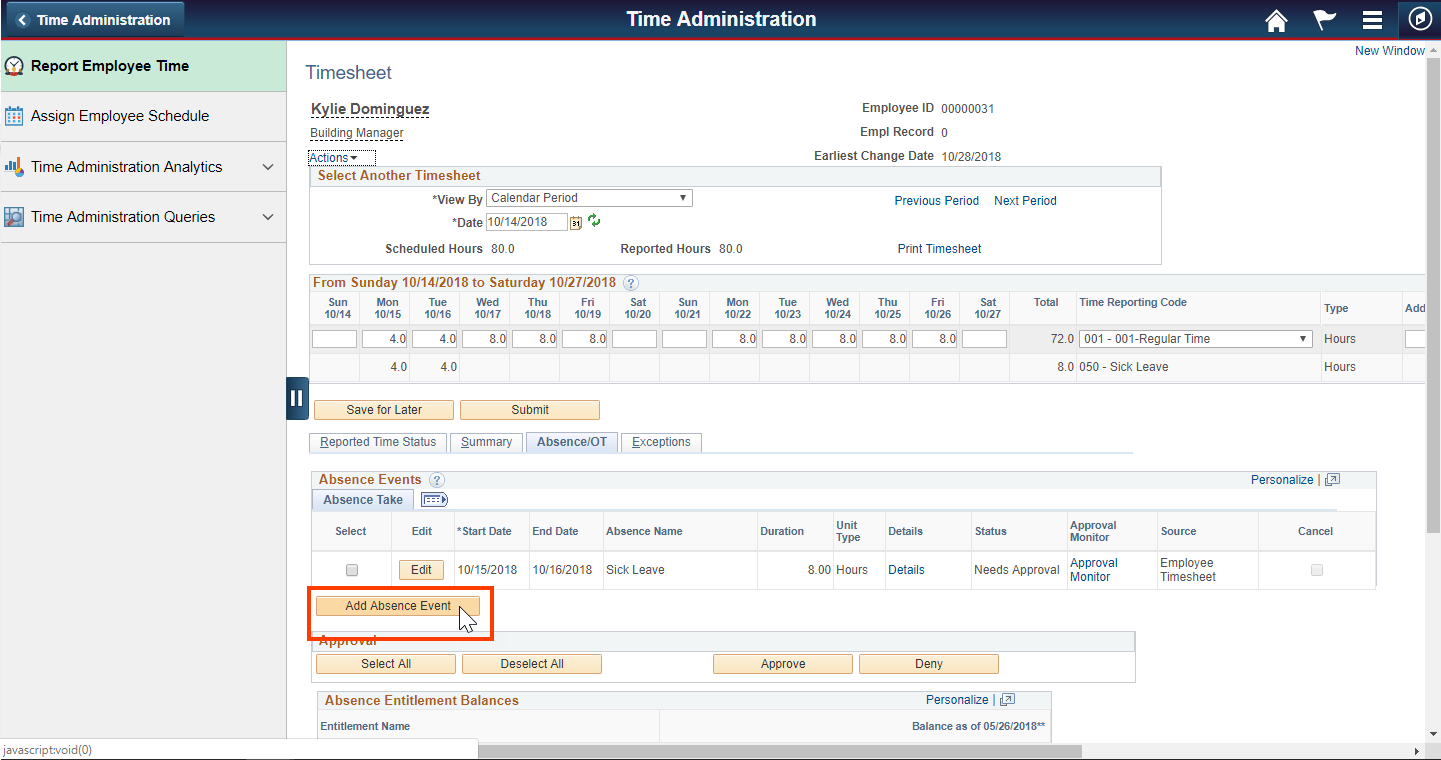This screenshot has width=1441, height=760.
Task: Expand Time Administration Analytics
Action: coord(130,166)
